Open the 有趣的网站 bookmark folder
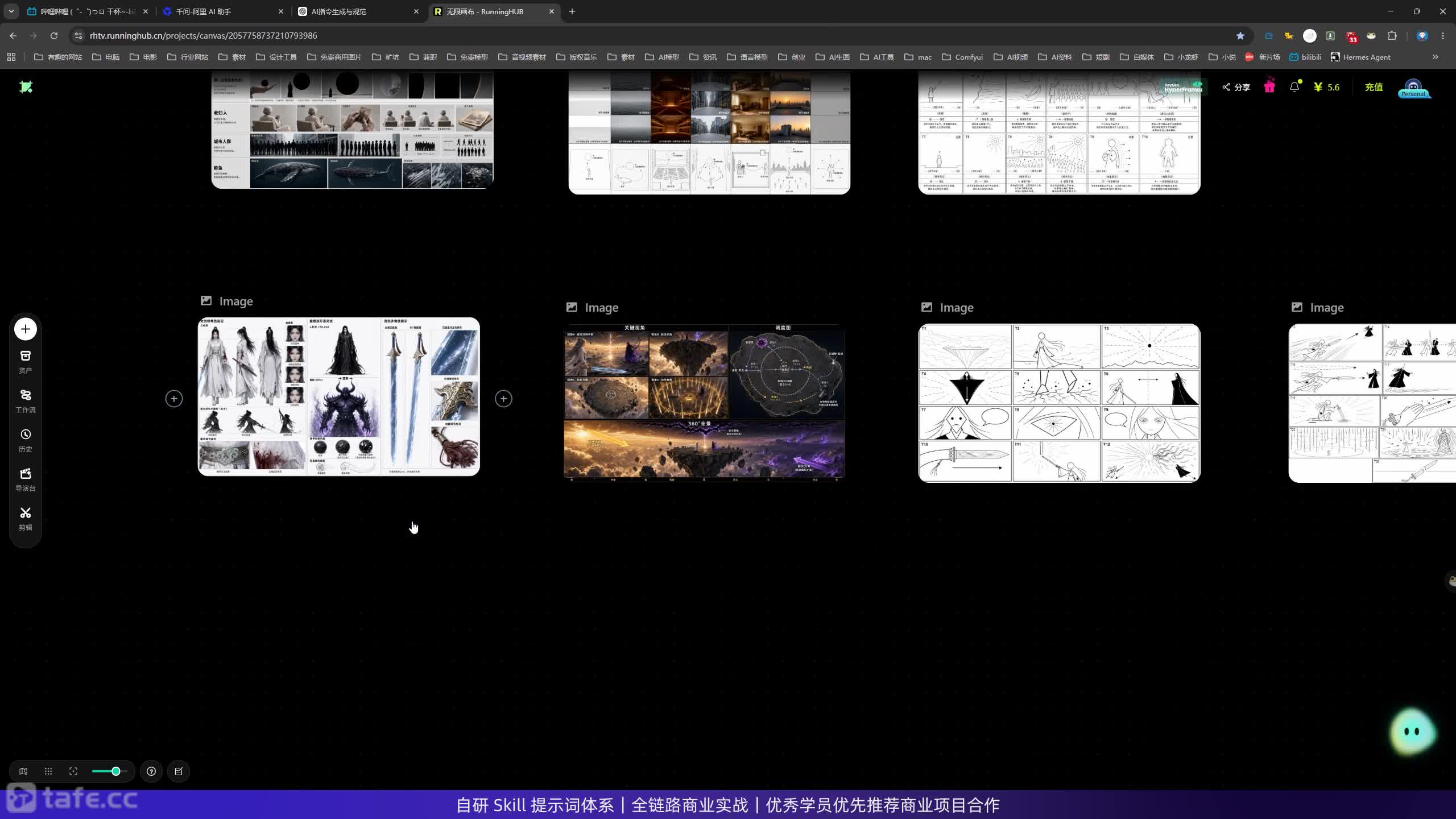 (58, 57)
